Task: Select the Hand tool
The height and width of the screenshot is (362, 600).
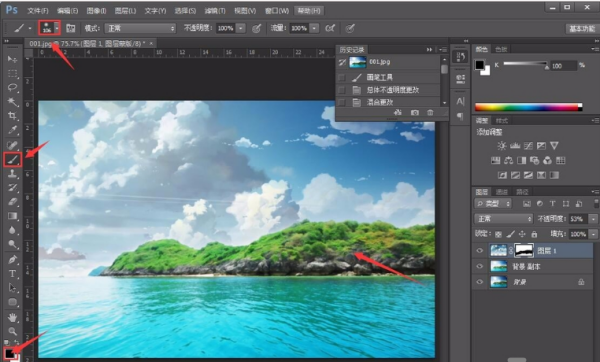Action: (x=13, y=317)
